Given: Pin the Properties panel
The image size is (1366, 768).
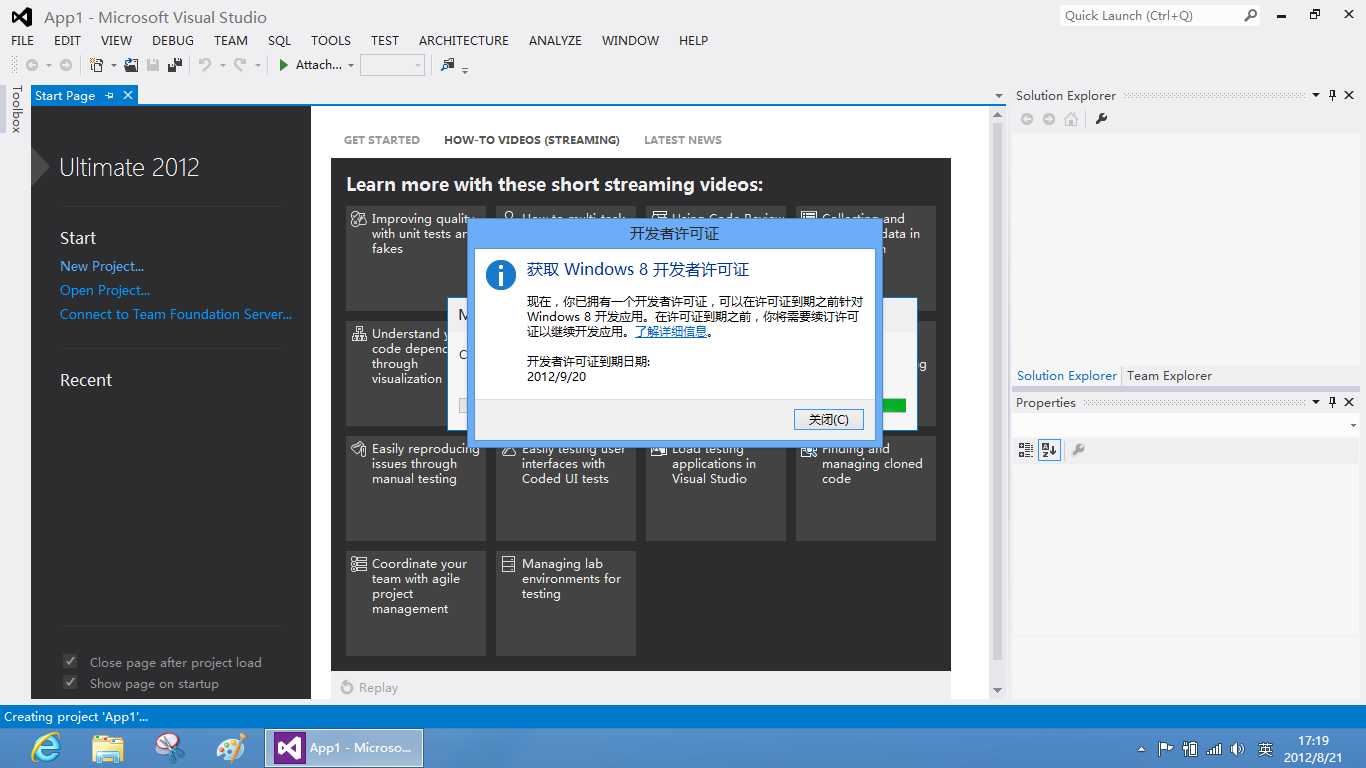Looking at the screenshot, I should pyautogui.click(x=1332, y=402).
